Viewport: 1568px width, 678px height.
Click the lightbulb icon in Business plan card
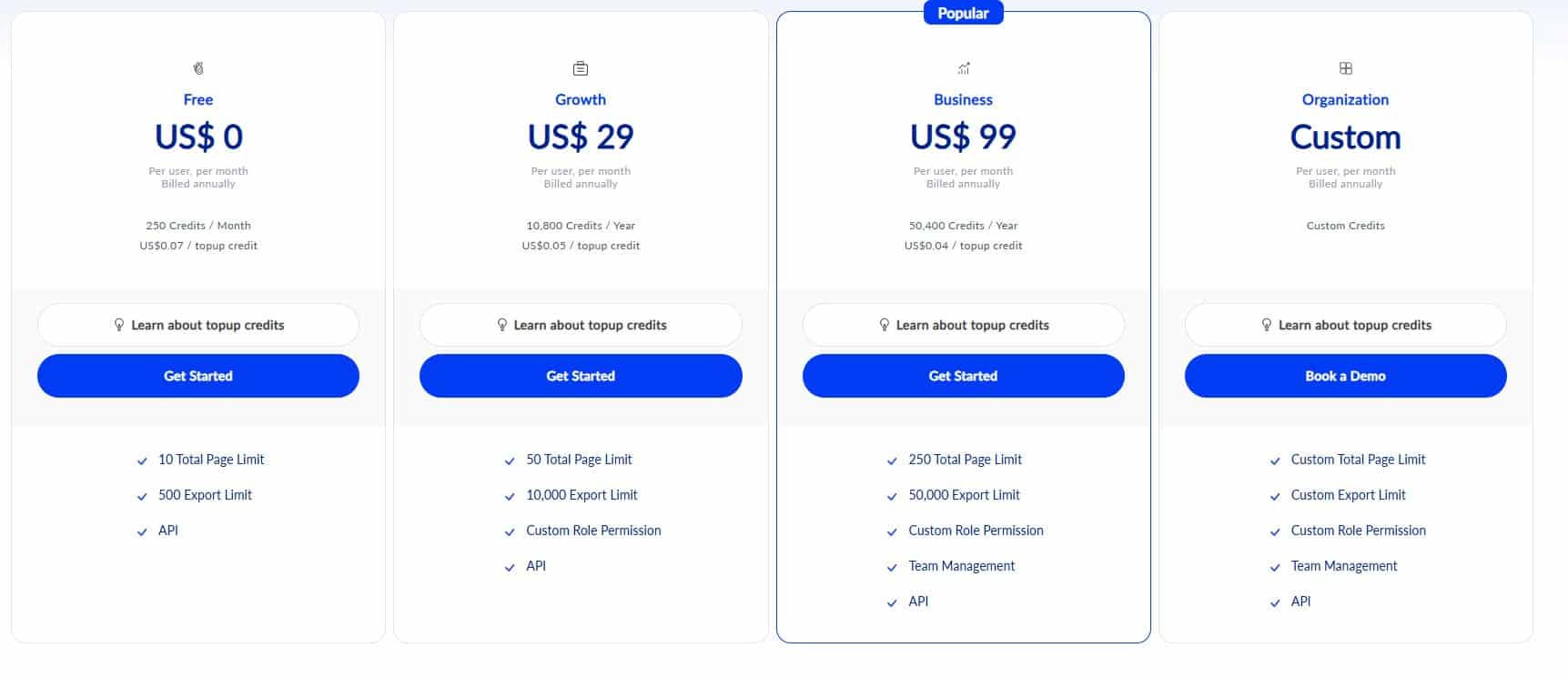tap(885, 324)
